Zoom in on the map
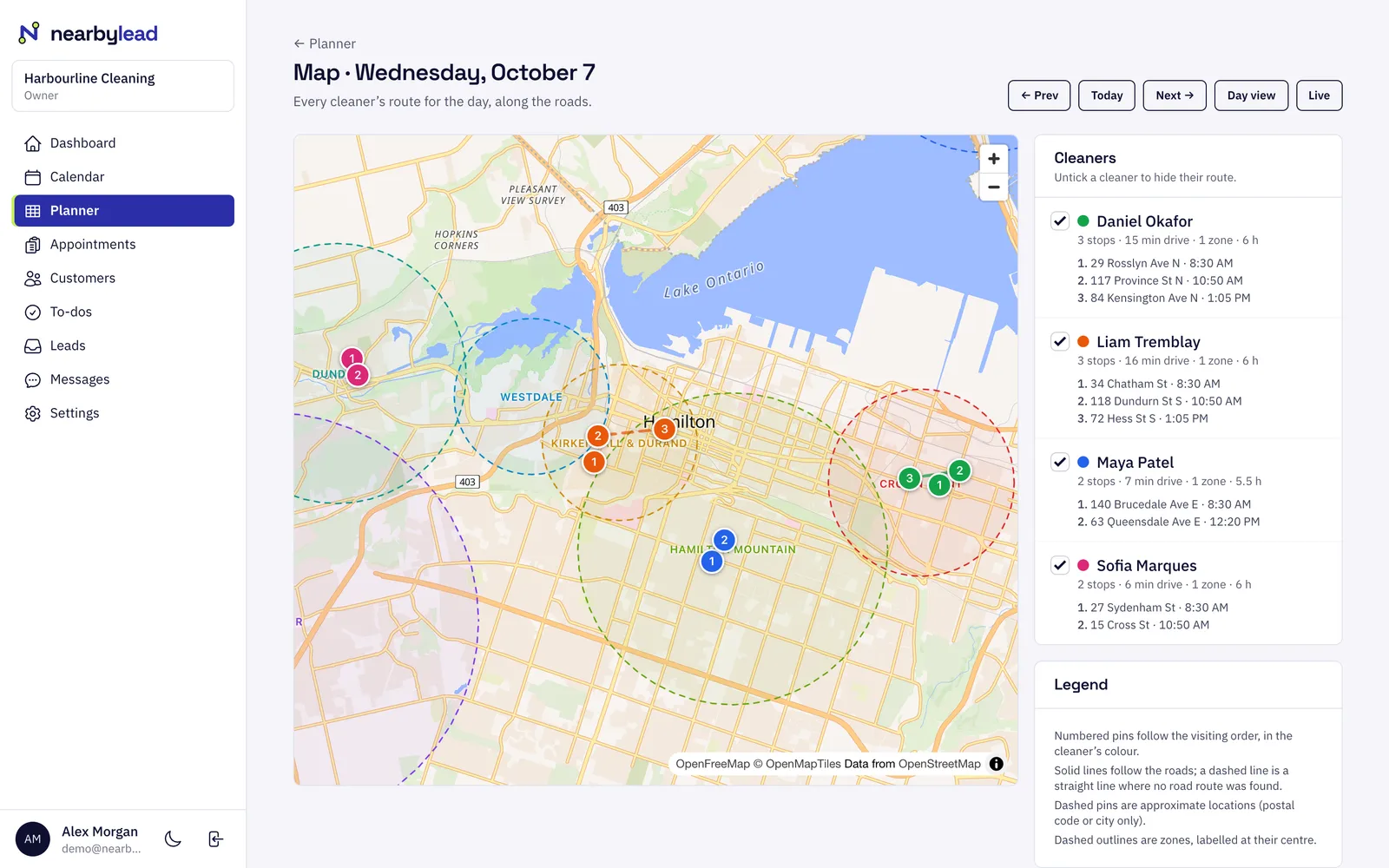Screen dimensions: 1389x868 pos(994,159)
